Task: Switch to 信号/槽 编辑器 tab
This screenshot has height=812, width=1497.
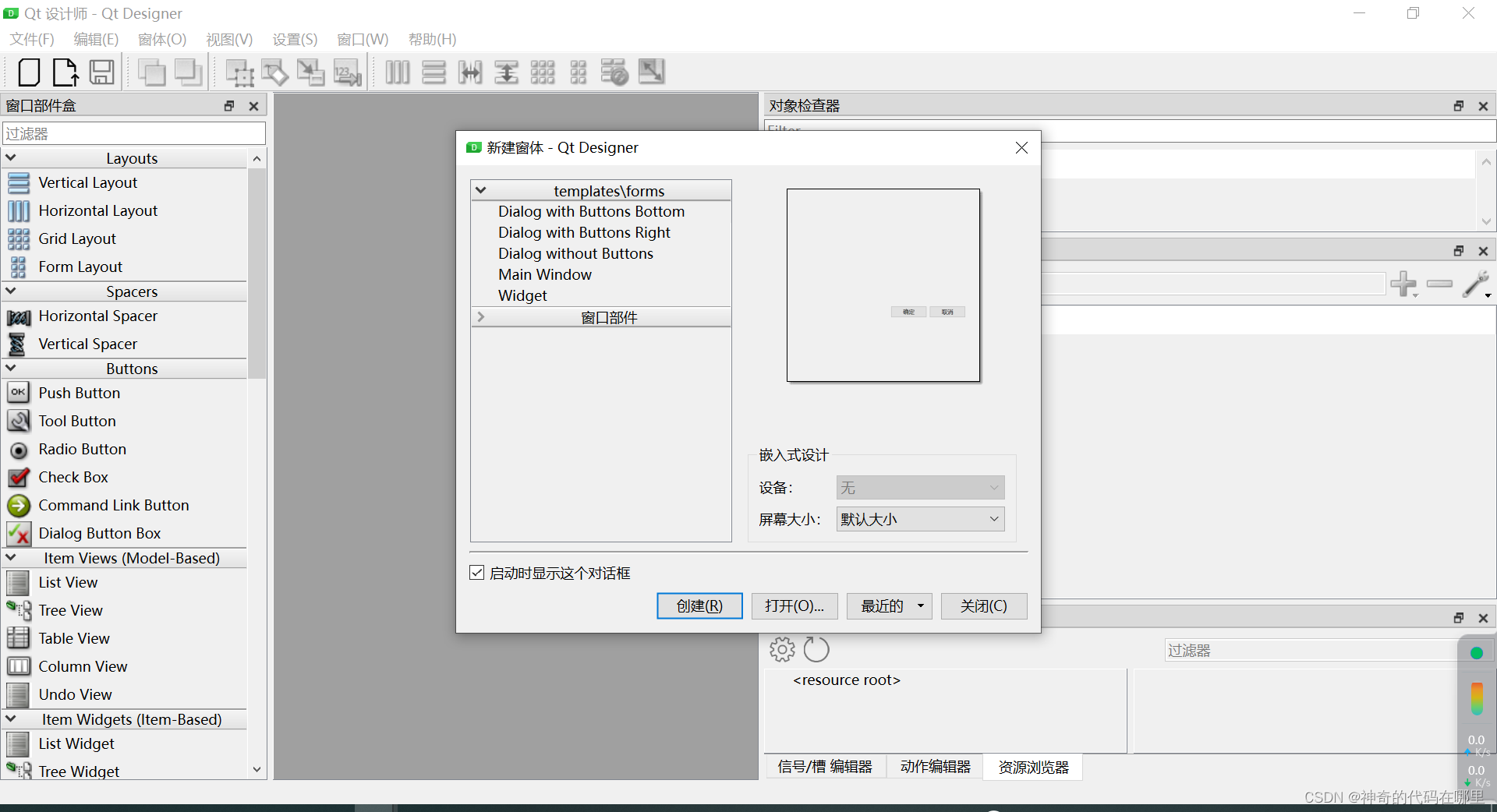Action: tap(825, 767)
